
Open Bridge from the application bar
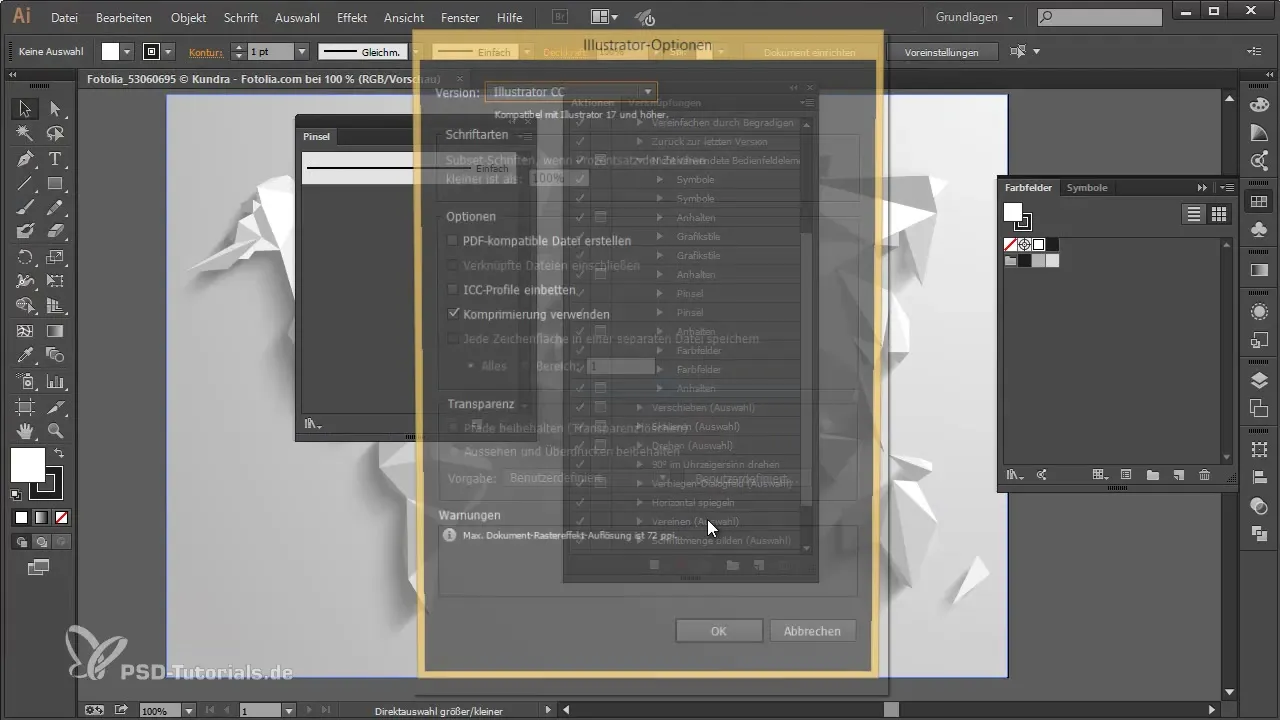[562, 17]
